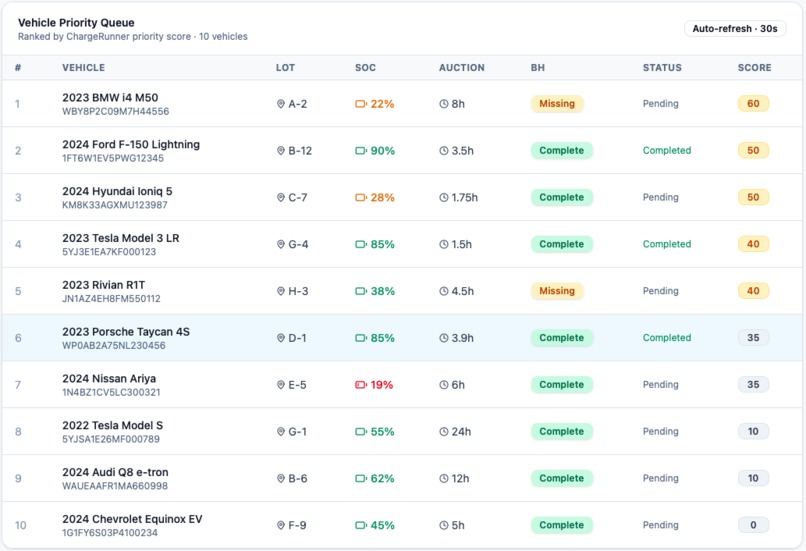
Task: Click lot B-6 location text
Action: click(x=298, y=478)
